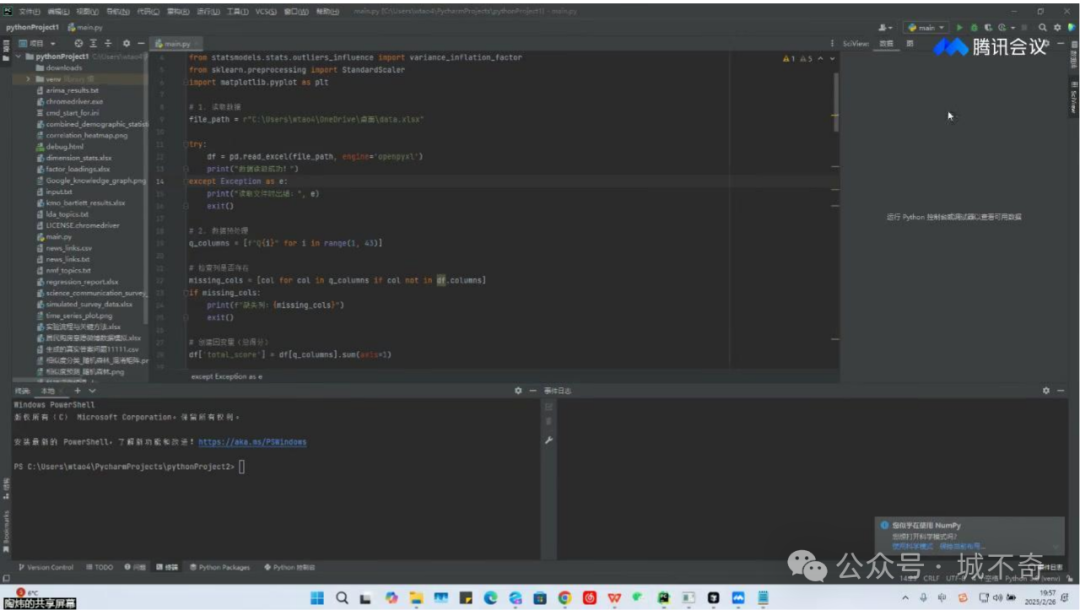
Task: Click the user account icon in toolbar
Action: click(x=884, y=28)
